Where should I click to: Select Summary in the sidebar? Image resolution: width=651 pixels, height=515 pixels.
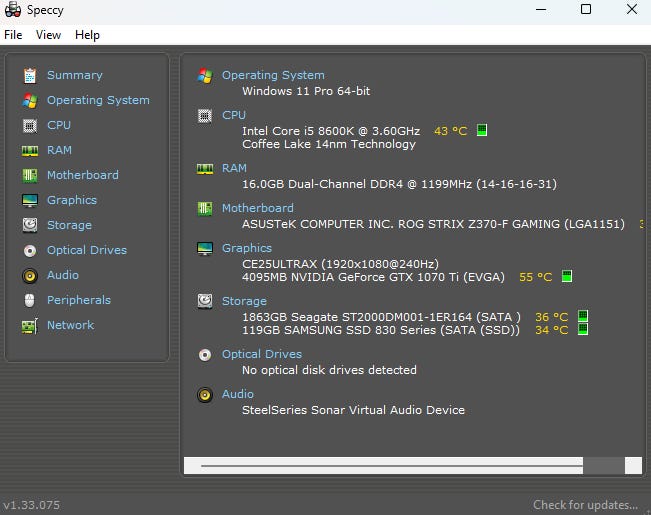pos(75,75)
